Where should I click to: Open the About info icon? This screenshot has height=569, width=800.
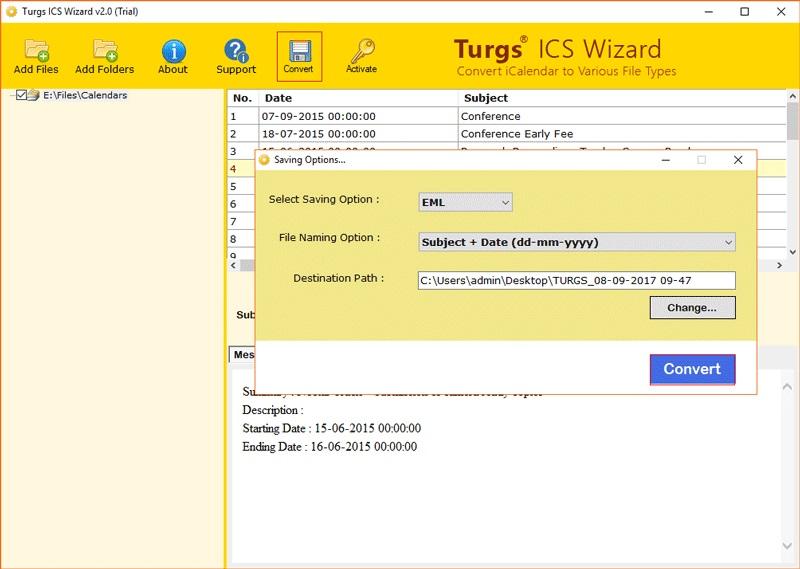coord(173,56)
